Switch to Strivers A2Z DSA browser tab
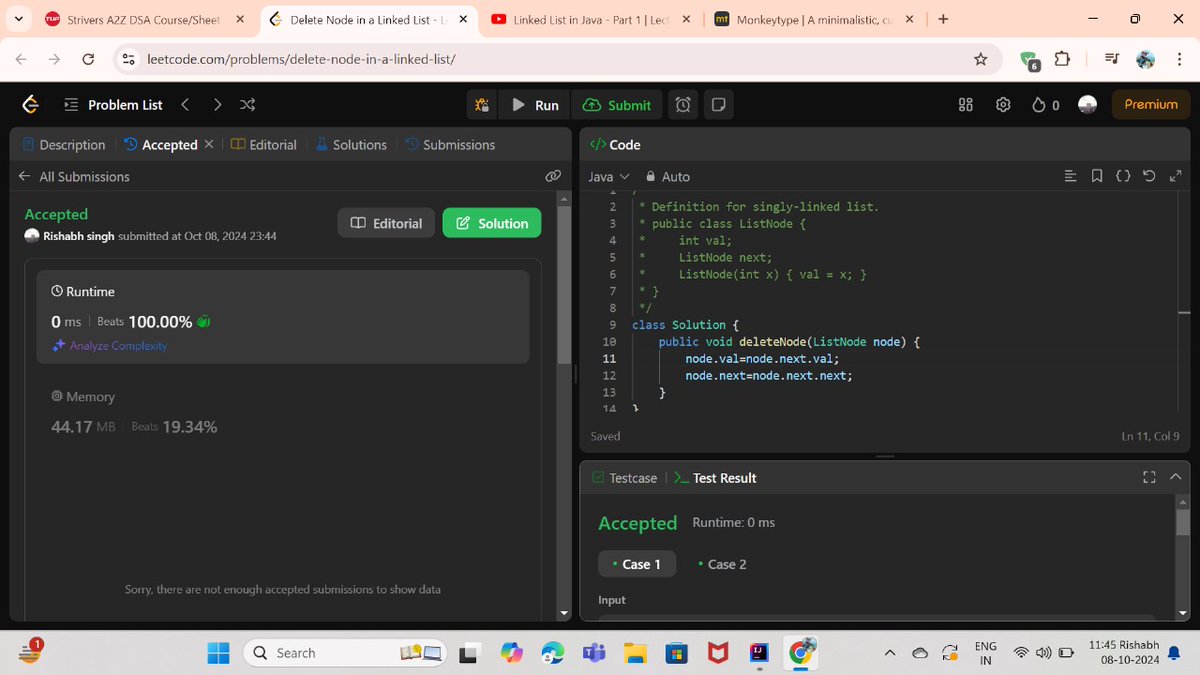1200x675 pixels. pyautogui.click(x=146, y=19)
